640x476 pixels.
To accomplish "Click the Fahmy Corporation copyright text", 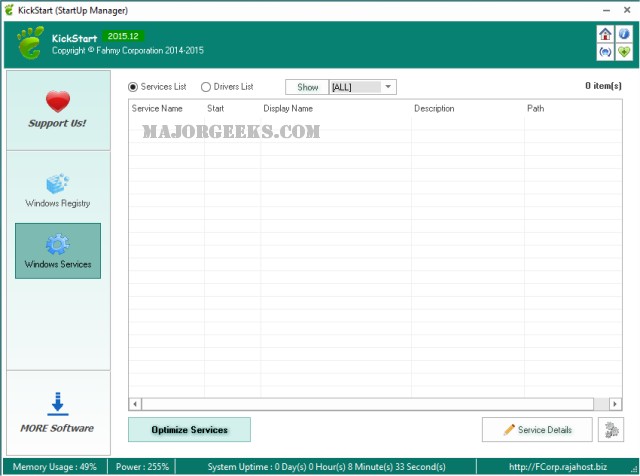I will coord(127,51).
